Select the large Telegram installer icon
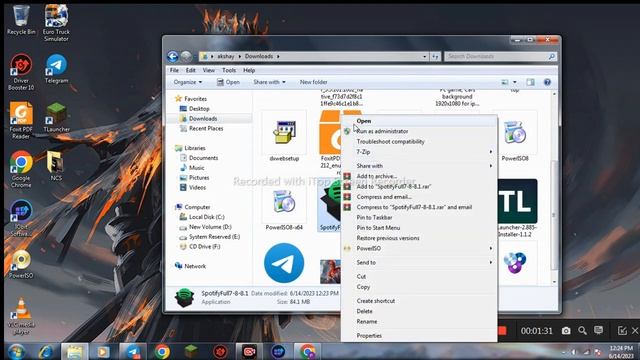 284,263
